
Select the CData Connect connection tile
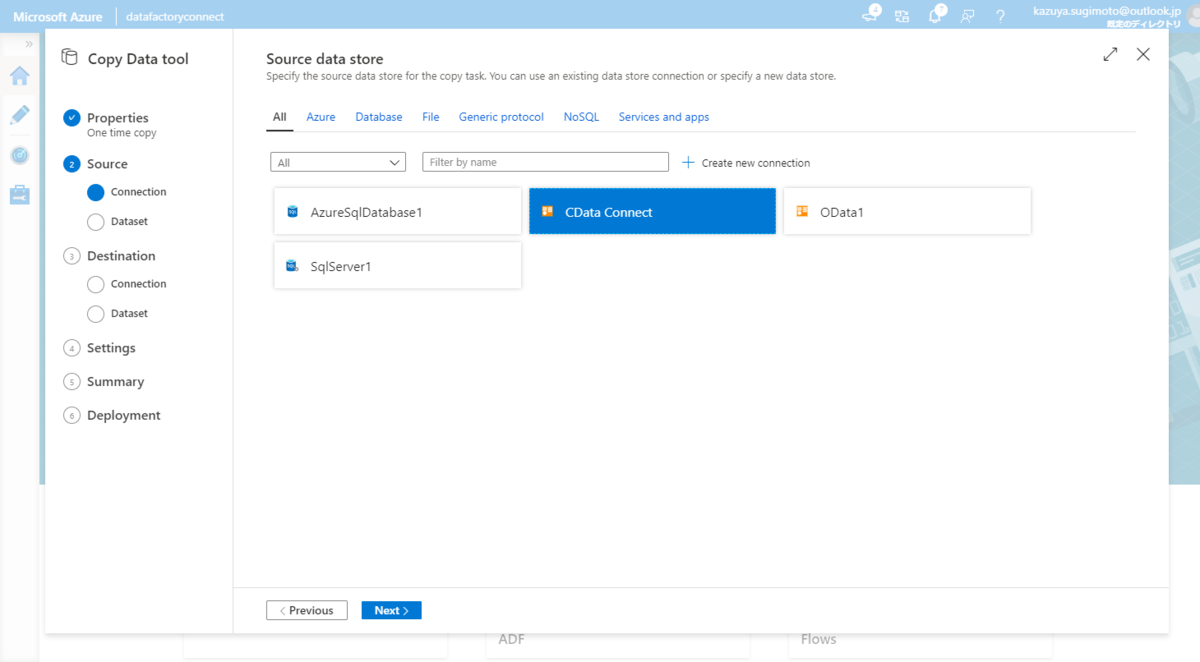(652, 211)
